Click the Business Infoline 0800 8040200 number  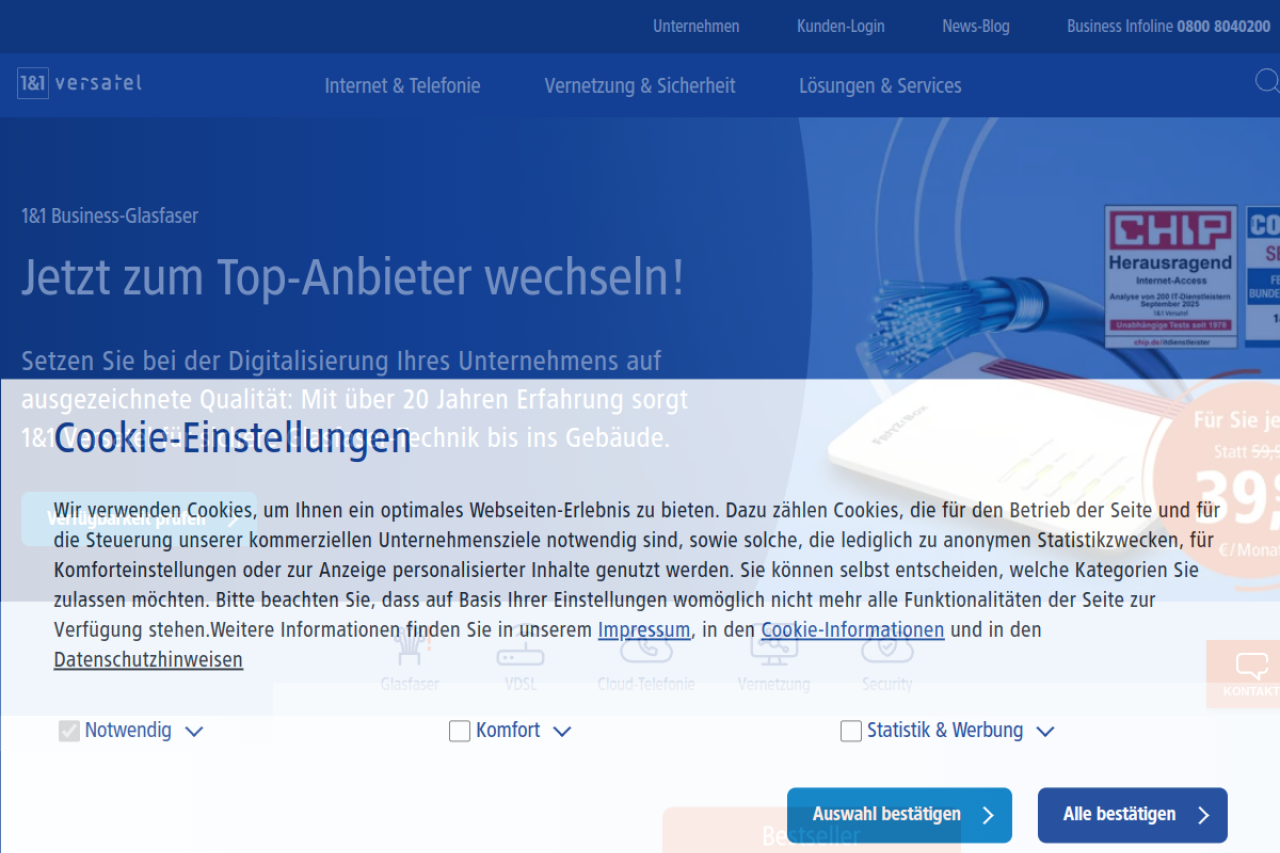coord(1169,26)
